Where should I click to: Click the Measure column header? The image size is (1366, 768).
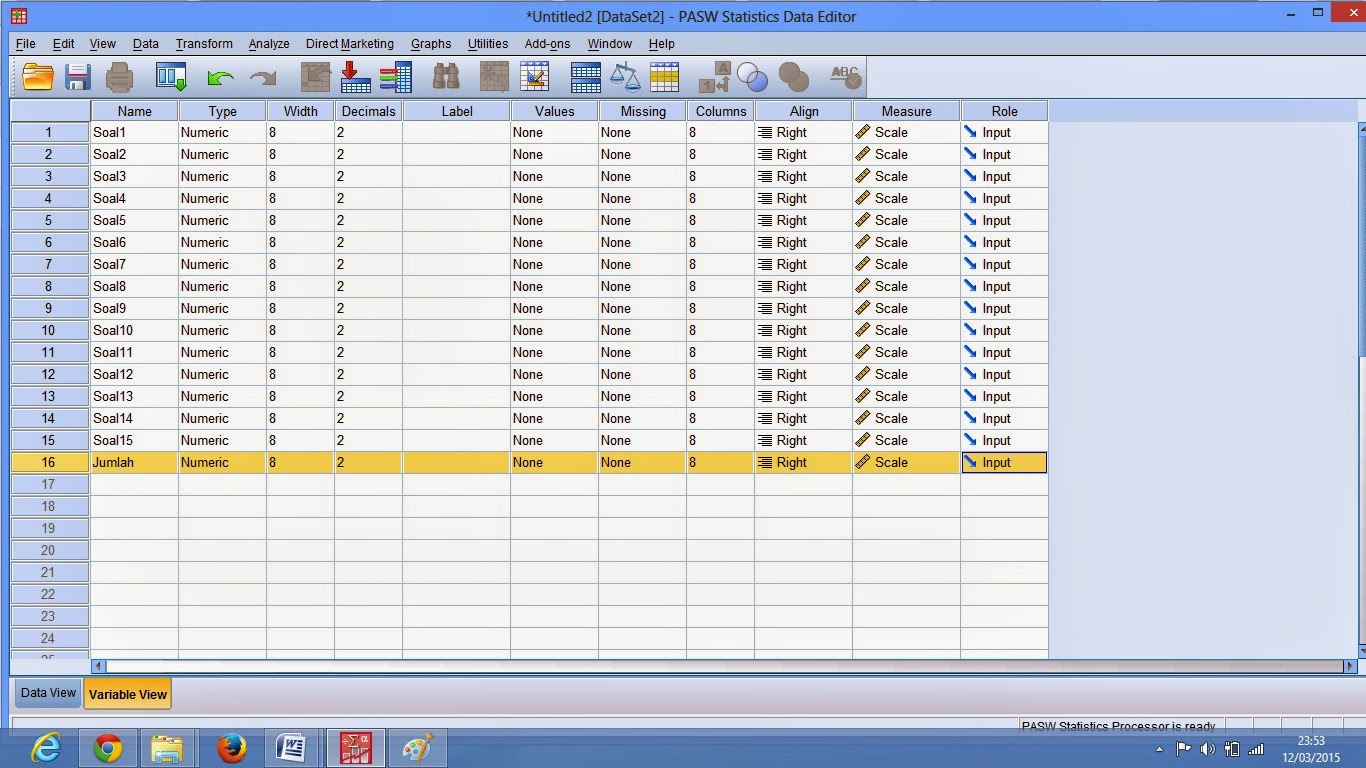point(906,111)
